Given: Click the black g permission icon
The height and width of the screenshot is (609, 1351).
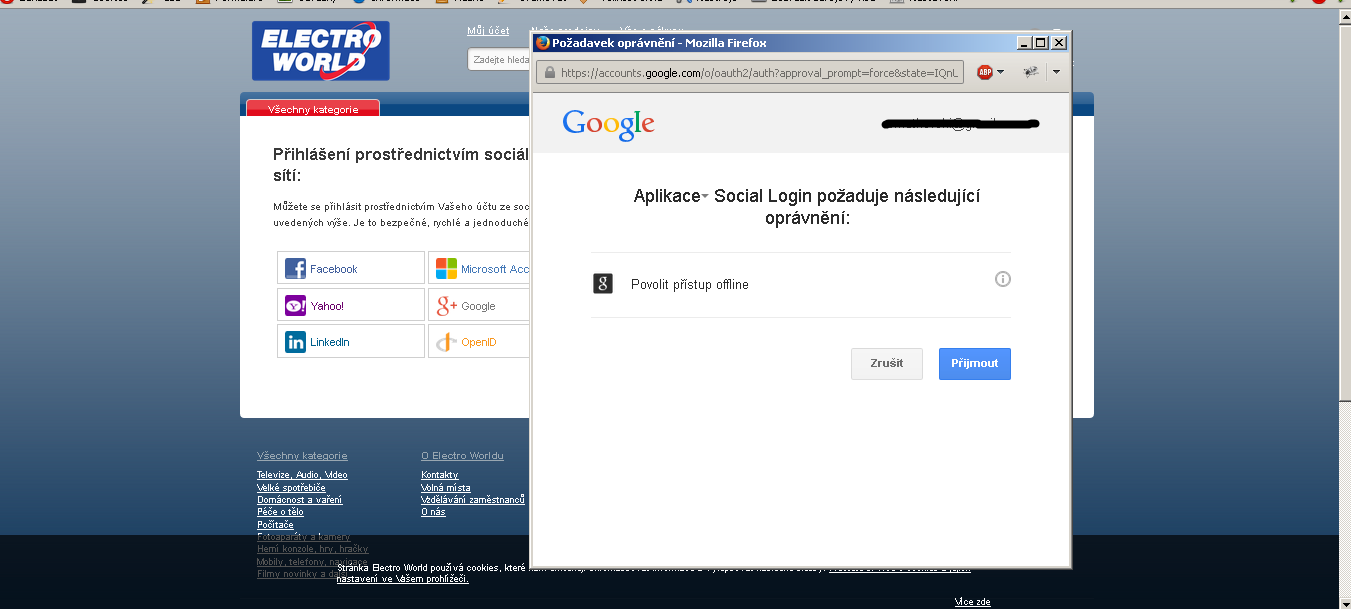Looking at the screenshot, I should point(603,283).
